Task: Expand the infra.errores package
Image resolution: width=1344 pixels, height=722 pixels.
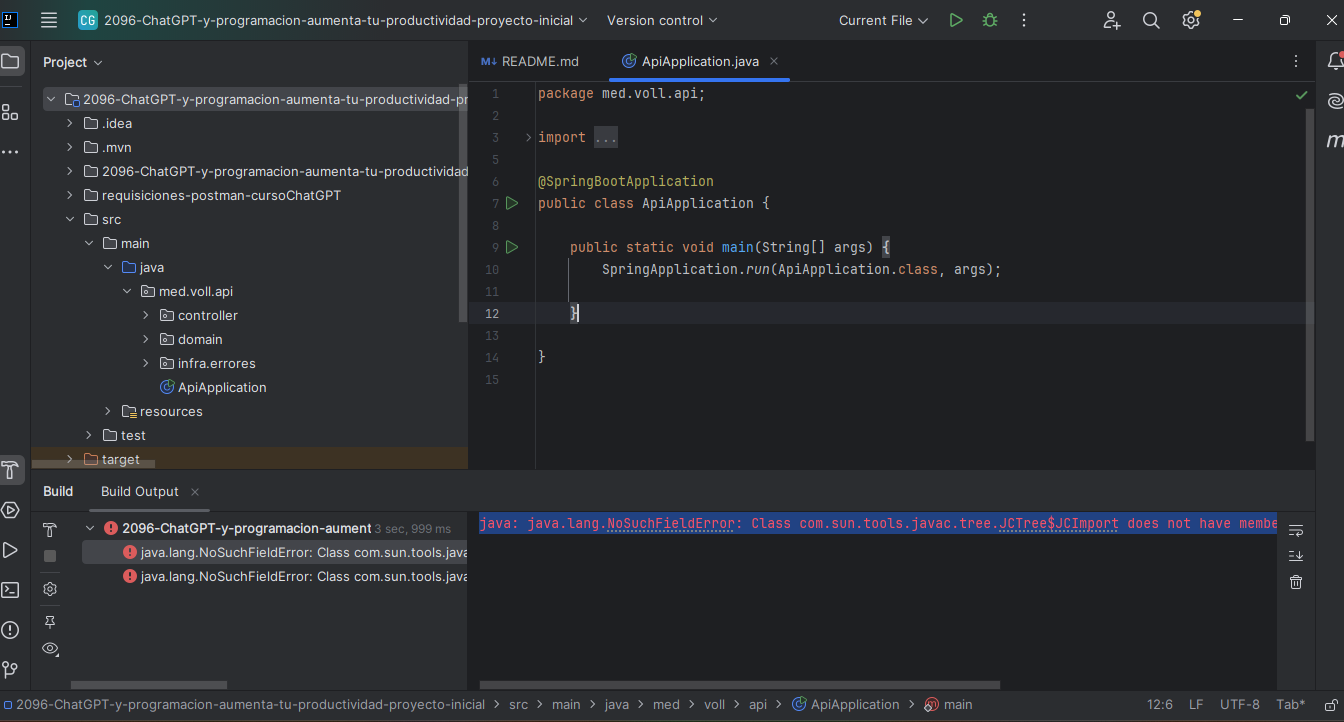Action: tap(146, 363)
